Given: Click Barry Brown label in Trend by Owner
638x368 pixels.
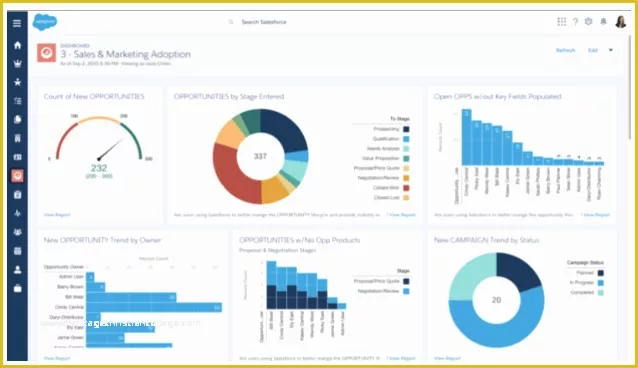Looking at the screenshot, I should coord(70,287).
